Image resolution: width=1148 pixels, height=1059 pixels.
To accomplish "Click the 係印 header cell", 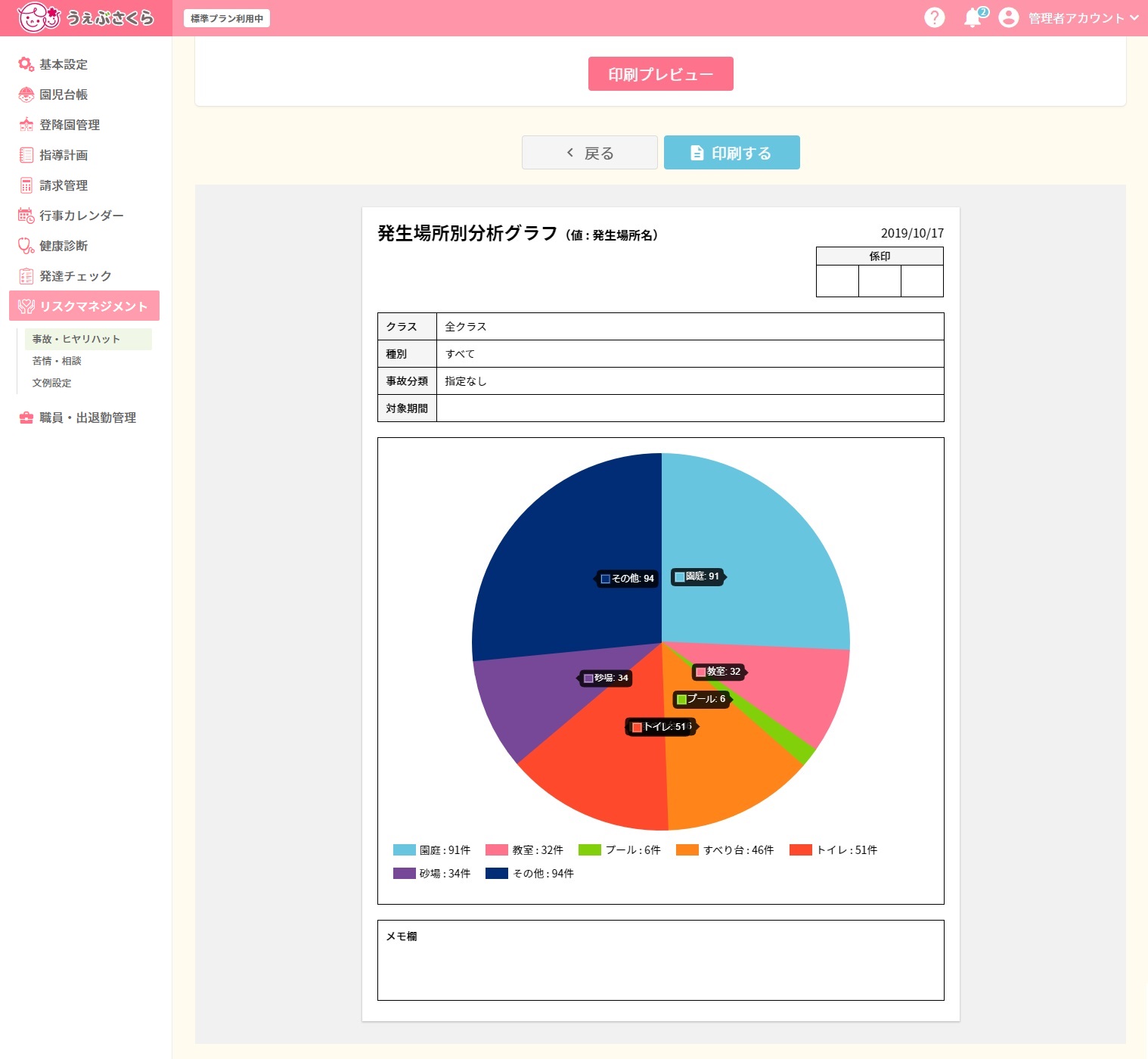I will pos(880,256).
